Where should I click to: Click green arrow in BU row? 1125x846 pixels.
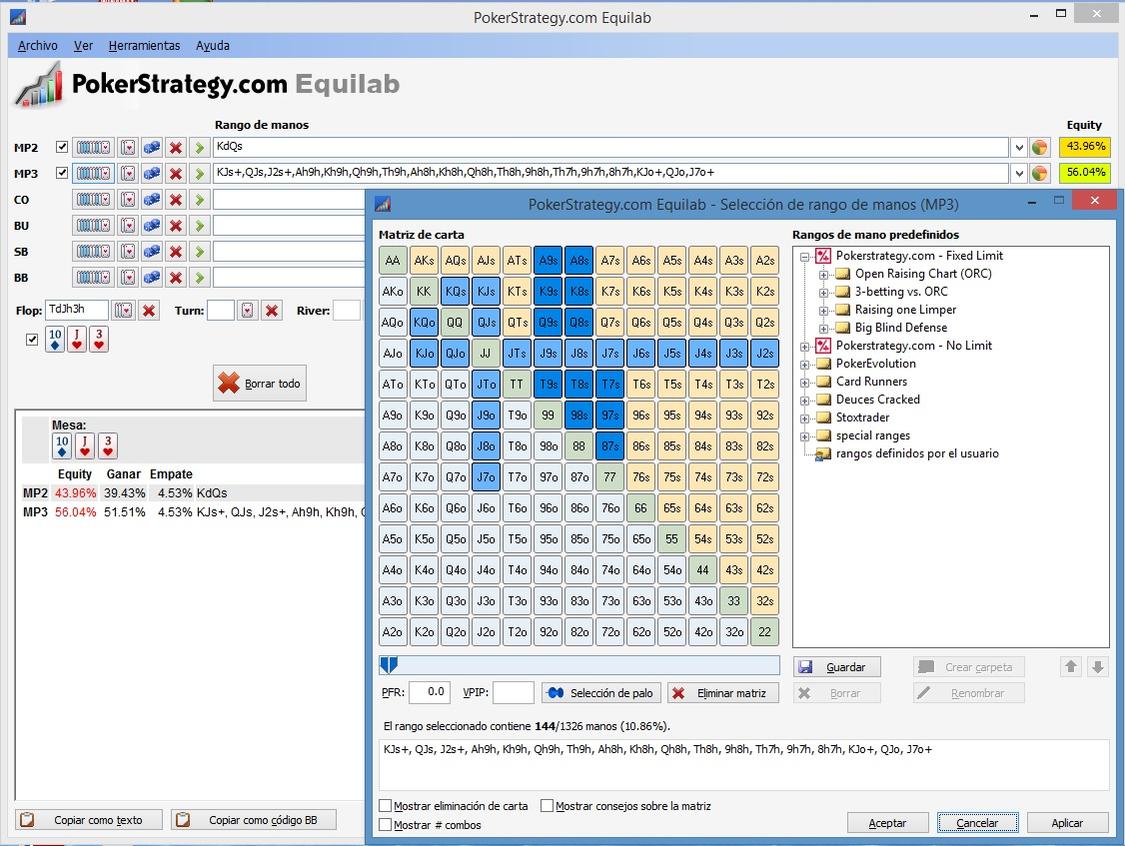point(199,225)
